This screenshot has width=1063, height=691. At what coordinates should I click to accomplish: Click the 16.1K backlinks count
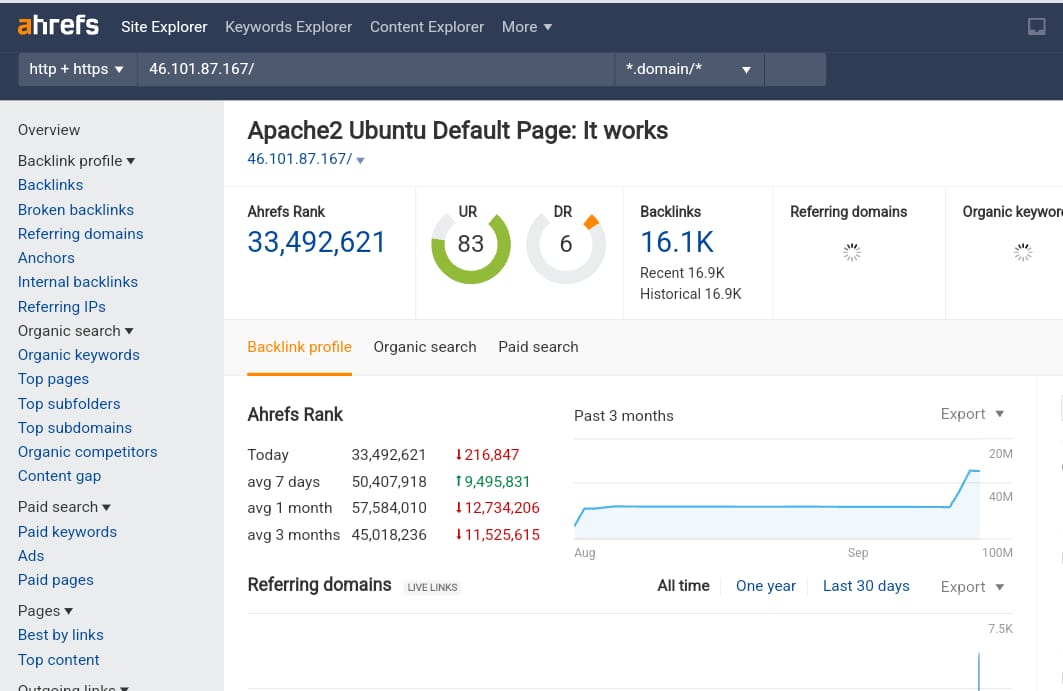676,242
